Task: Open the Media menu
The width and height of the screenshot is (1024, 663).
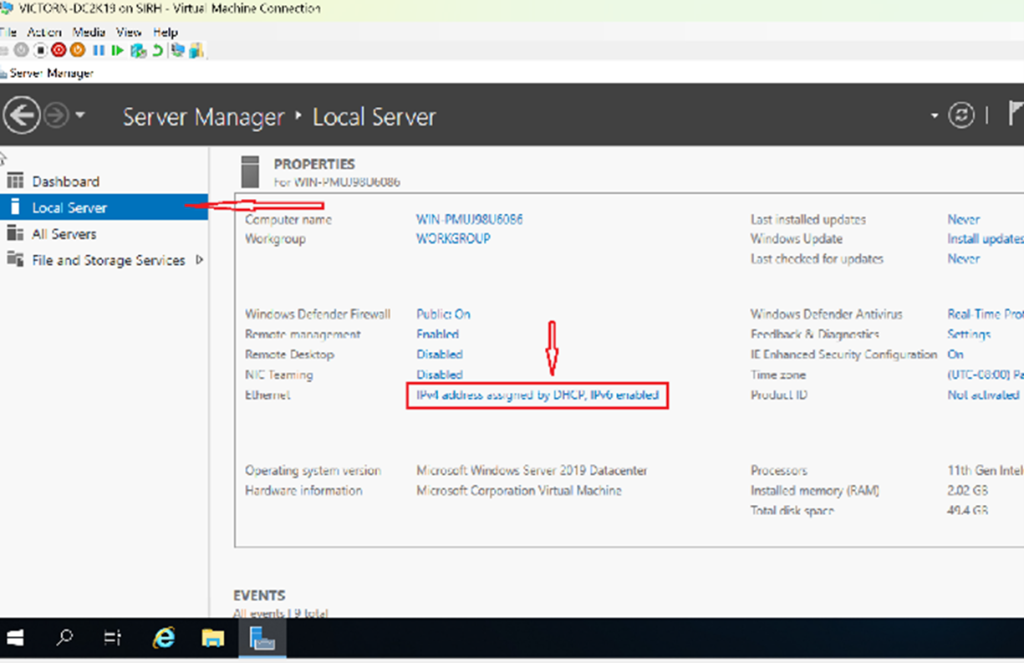Action: click(89, 32)
